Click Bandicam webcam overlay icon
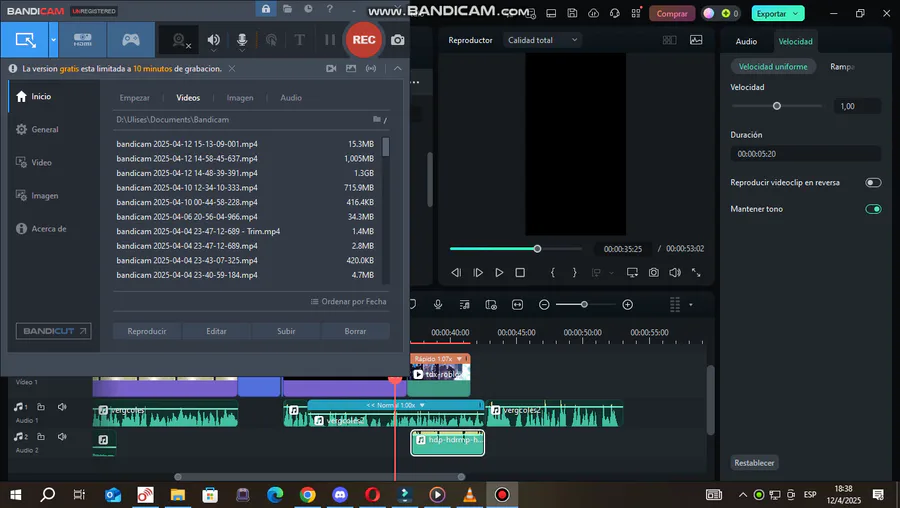900x508 pixels. pos(181,40)
